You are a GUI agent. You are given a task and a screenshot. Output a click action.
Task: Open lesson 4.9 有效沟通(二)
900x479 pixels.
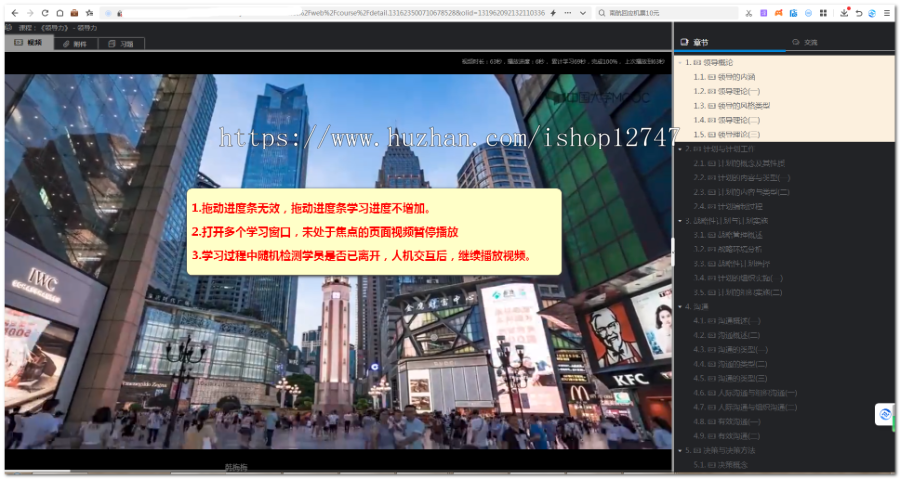coord(727,436)
